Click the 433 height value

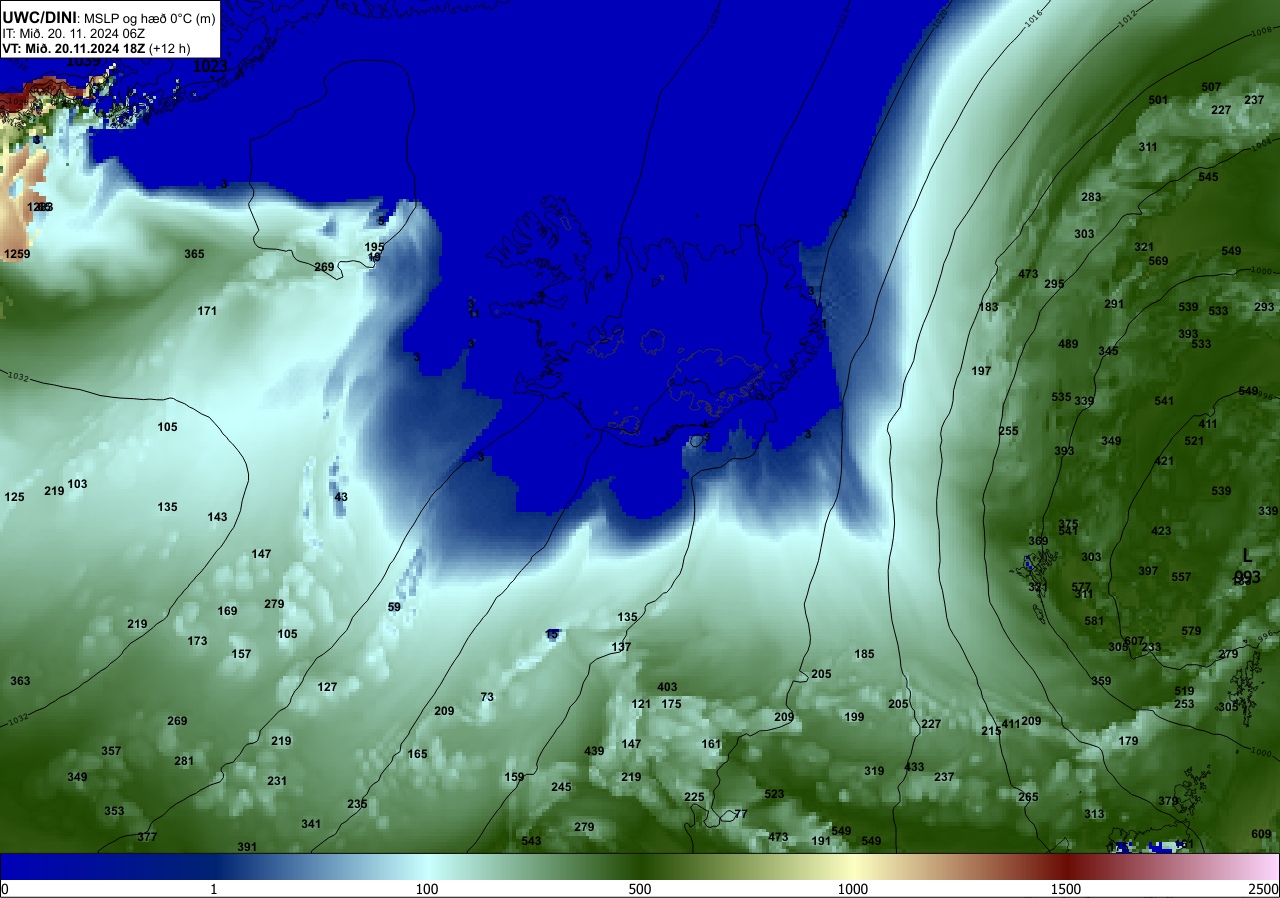pos(914,767)
